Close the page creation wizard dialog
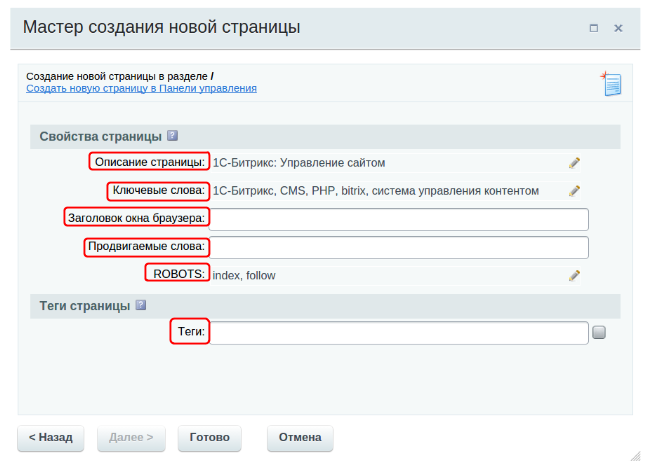The width and height of the screenshot is (647, 464). click(619, 28)
